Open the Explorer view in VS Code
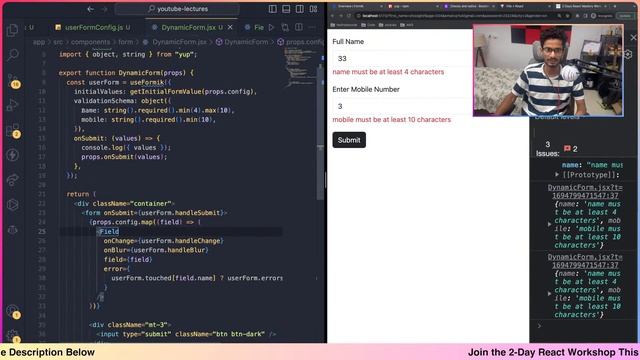This screenshot has height=360, width=640. point(13,29)
